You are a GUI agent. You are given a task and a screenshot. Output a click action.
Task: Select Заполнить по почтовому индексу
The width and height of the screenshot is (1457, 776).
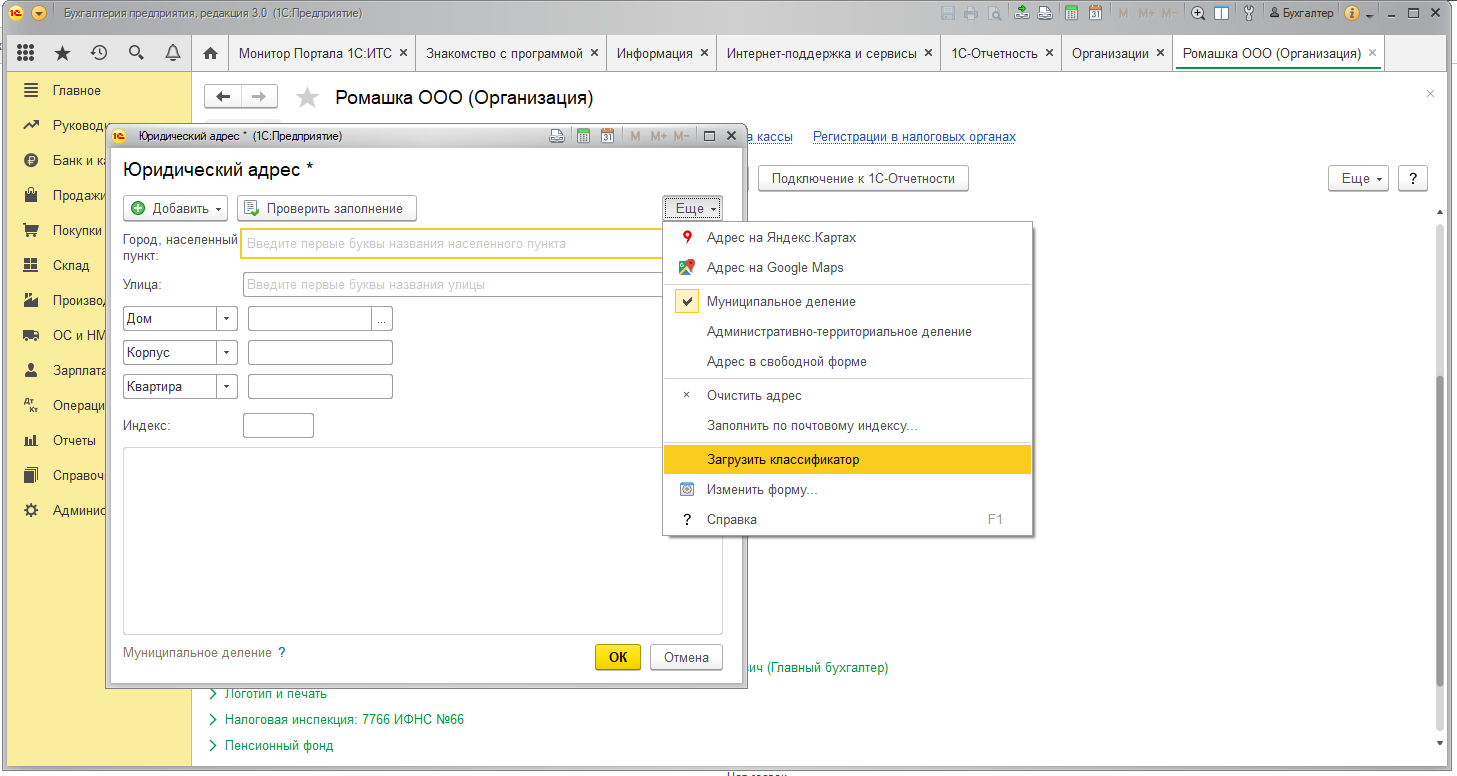(848, 425)
